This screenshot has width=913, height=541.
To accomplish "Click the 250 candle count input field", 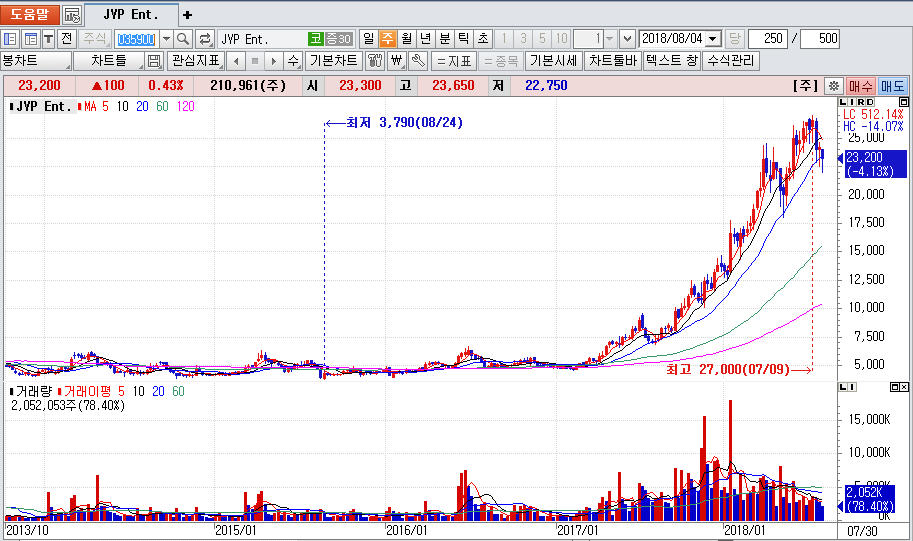I will 767,39.
